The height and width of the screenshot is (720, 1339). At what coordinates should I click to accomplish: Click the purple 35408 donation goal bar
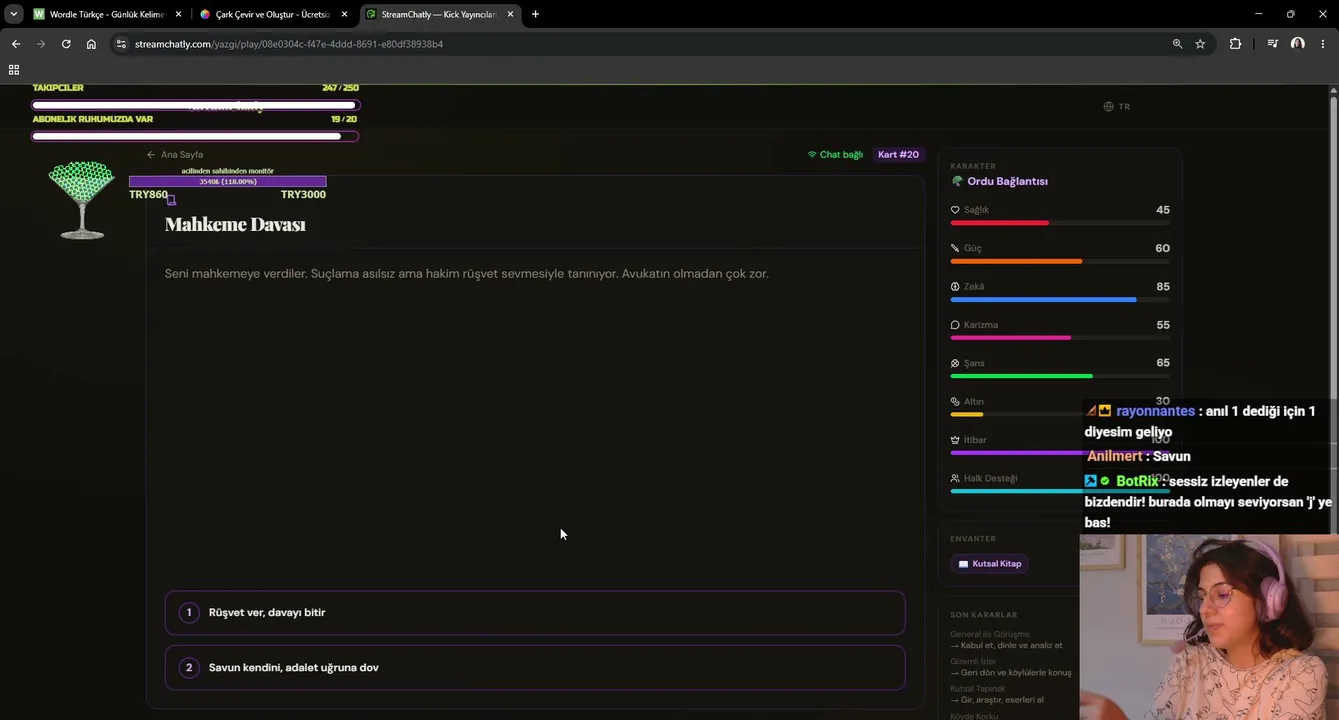227,182
